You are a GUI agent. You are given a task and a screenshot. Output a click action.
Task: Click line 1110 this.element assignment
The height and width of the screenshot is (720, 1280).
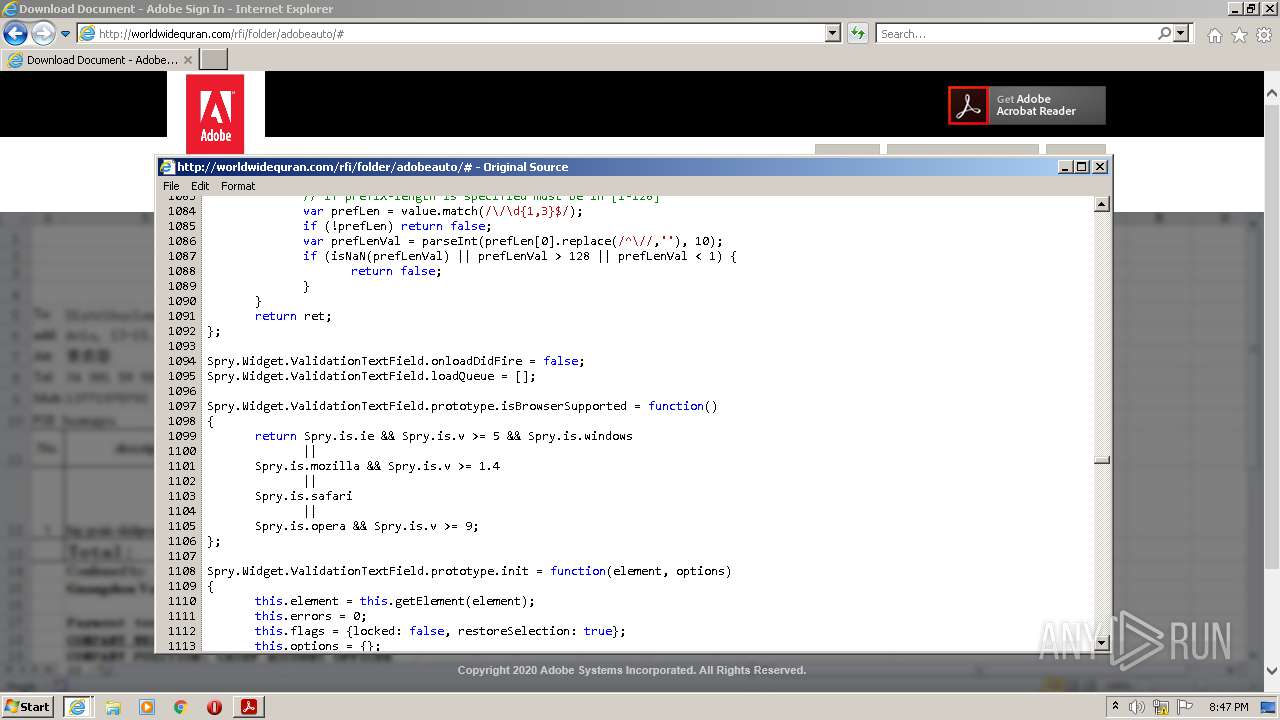(394, 601)
